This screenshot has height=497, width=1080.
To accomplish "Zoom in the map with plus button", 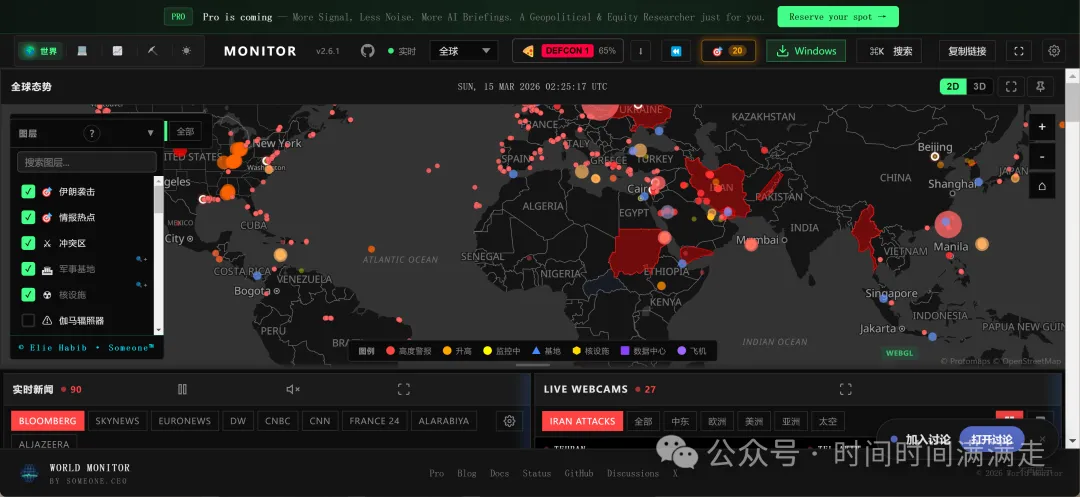I will [1042, 127].
